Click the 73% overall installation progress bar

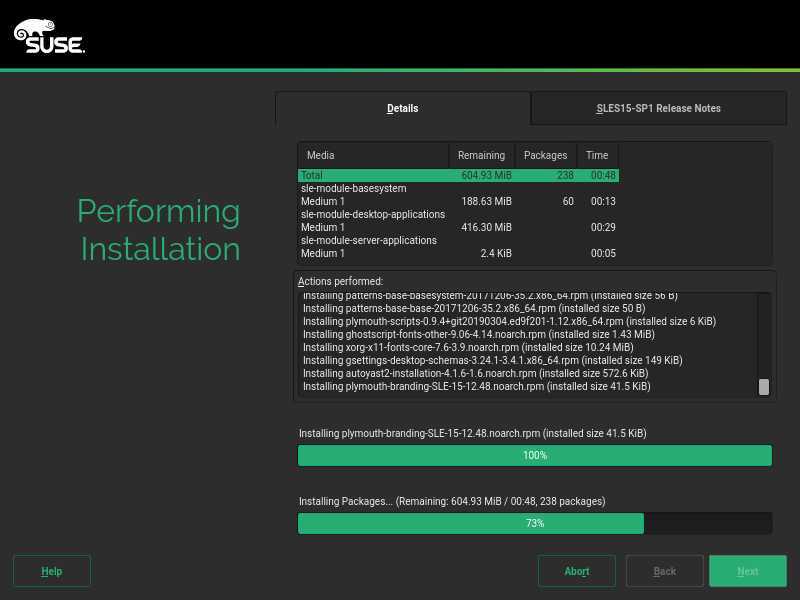click(x=535, y=523)
